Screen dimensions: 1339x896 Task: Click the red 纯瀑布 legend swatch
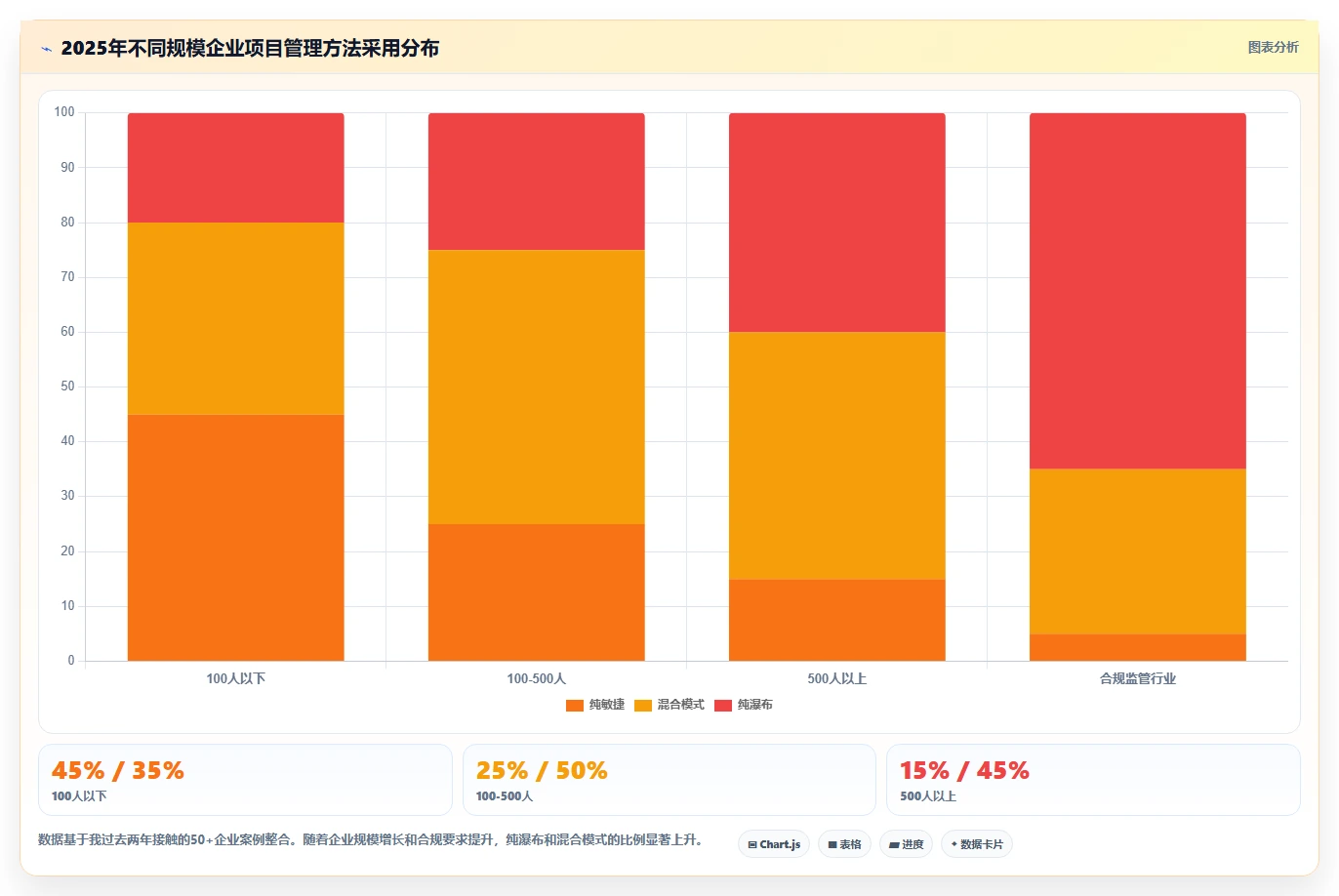point(723,705)
